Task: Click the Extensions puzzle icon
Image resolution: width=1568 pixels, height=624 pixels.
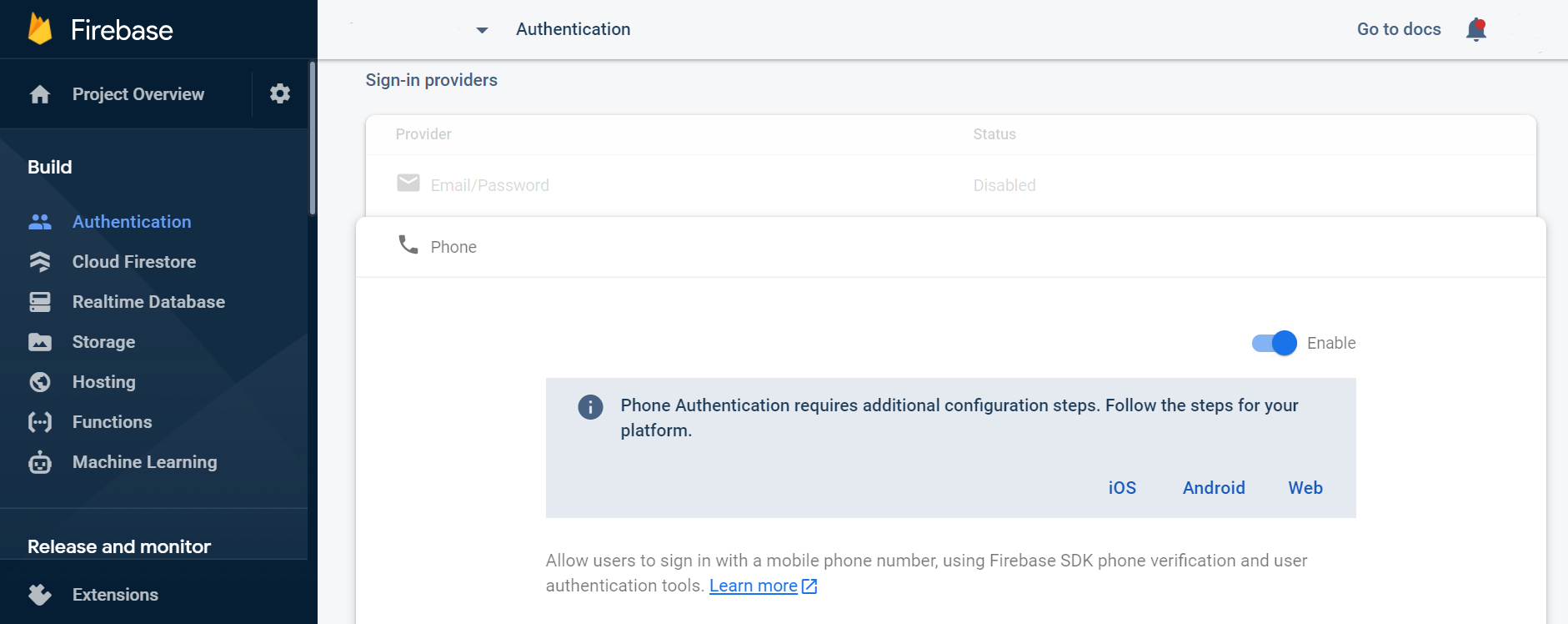Action: pyautogui.click(x=40, y=595)
